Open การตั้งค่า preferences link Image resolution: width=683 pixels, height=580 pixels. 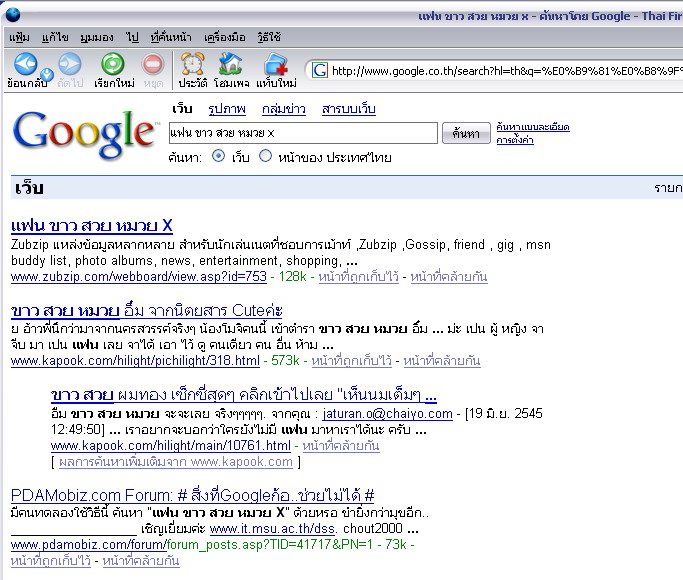515,140
